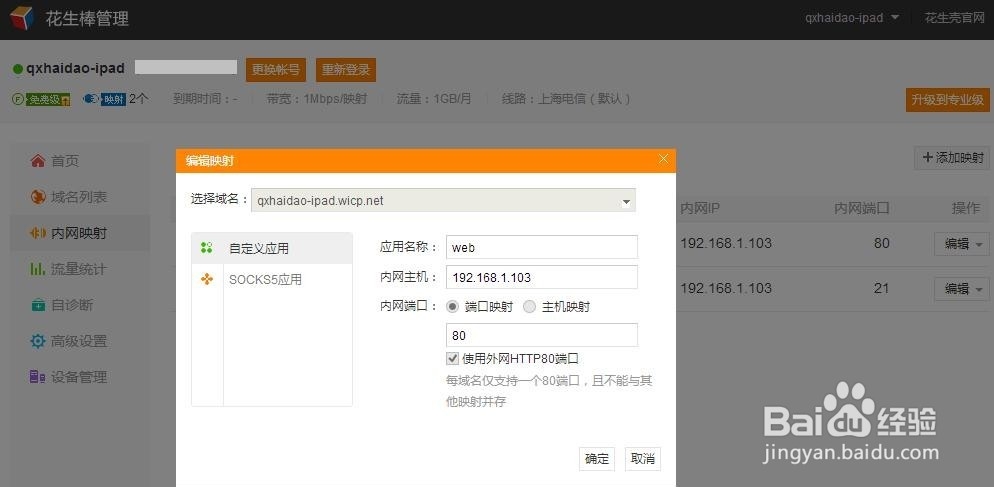This screenshot has height=487, width=994.
Task: Click the green 免费级 badge icon
Action: (x=41, y=100)
